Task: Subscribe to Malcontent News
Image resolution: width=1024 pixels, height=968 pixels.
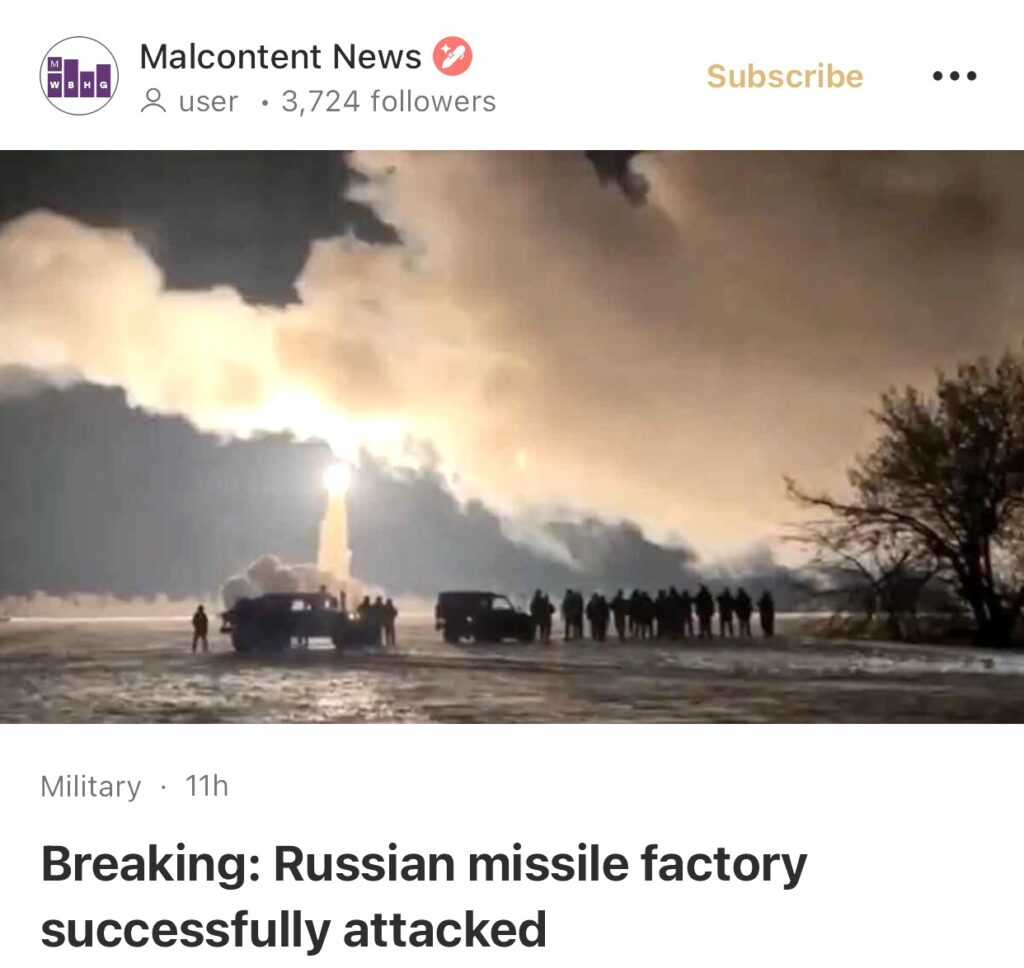Action: pyautogui.click(x=785, y=76)
